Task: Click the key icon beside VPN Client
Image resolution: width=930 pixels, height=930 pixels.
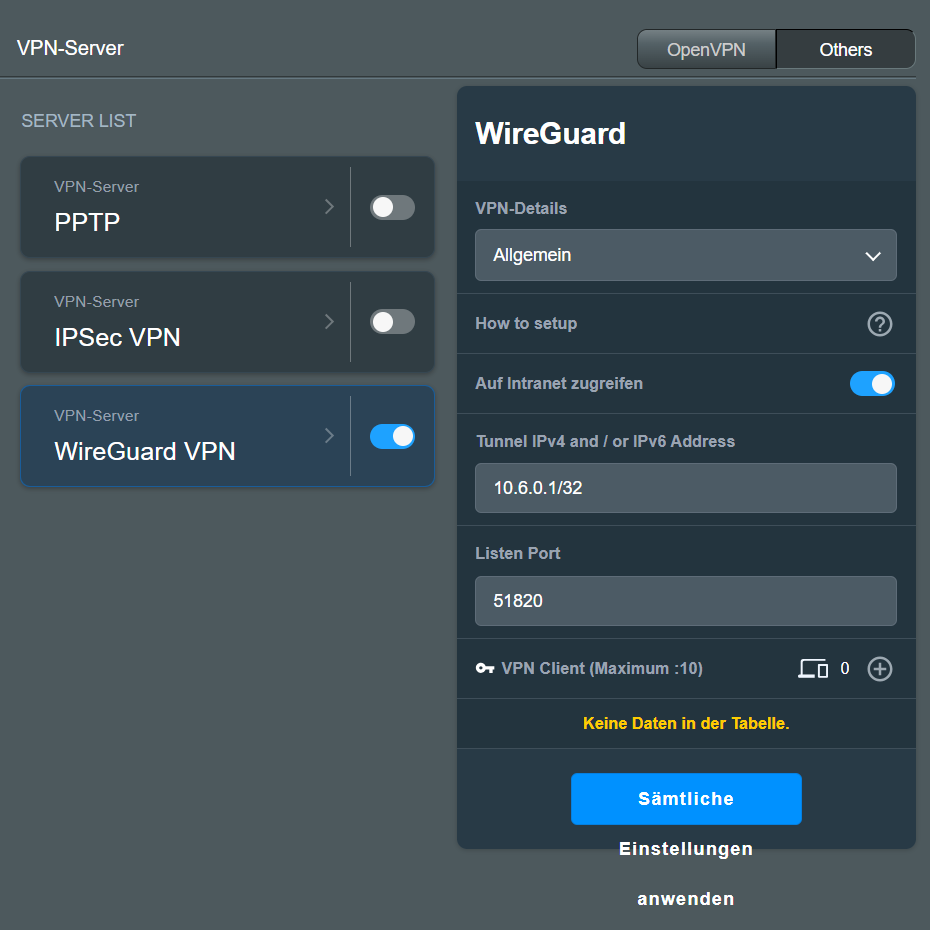Action: click(485, 669)
